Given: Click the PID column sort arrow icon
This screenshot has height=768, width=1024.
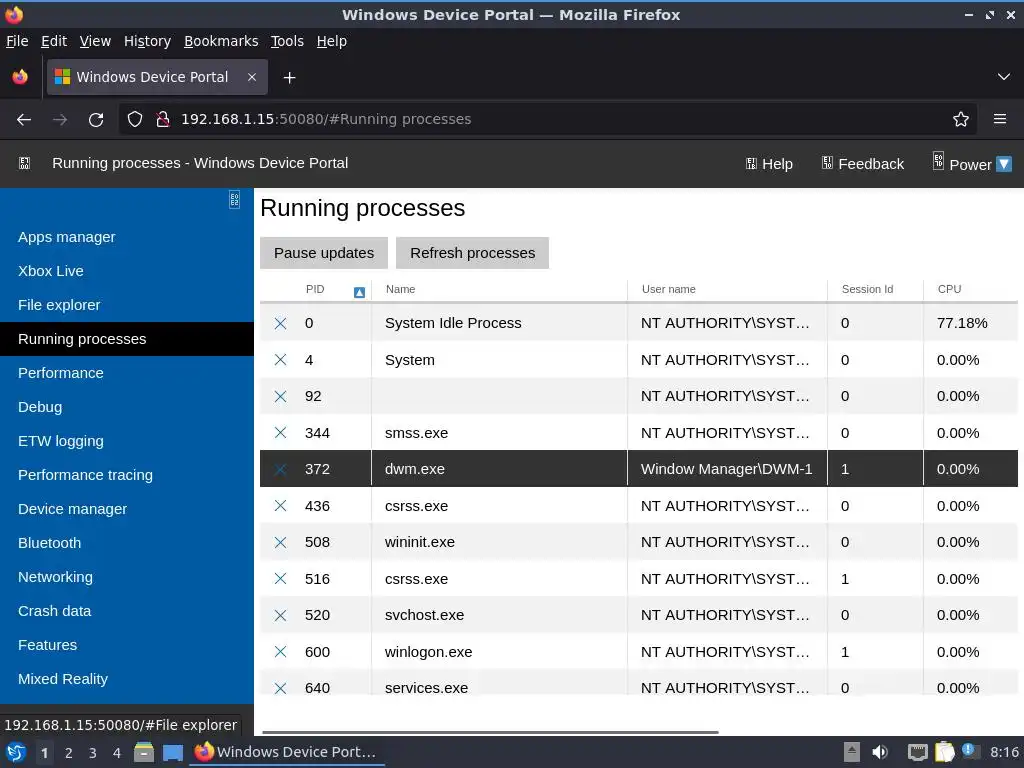Looking at the screenshot, I should (x=359, y=292).
